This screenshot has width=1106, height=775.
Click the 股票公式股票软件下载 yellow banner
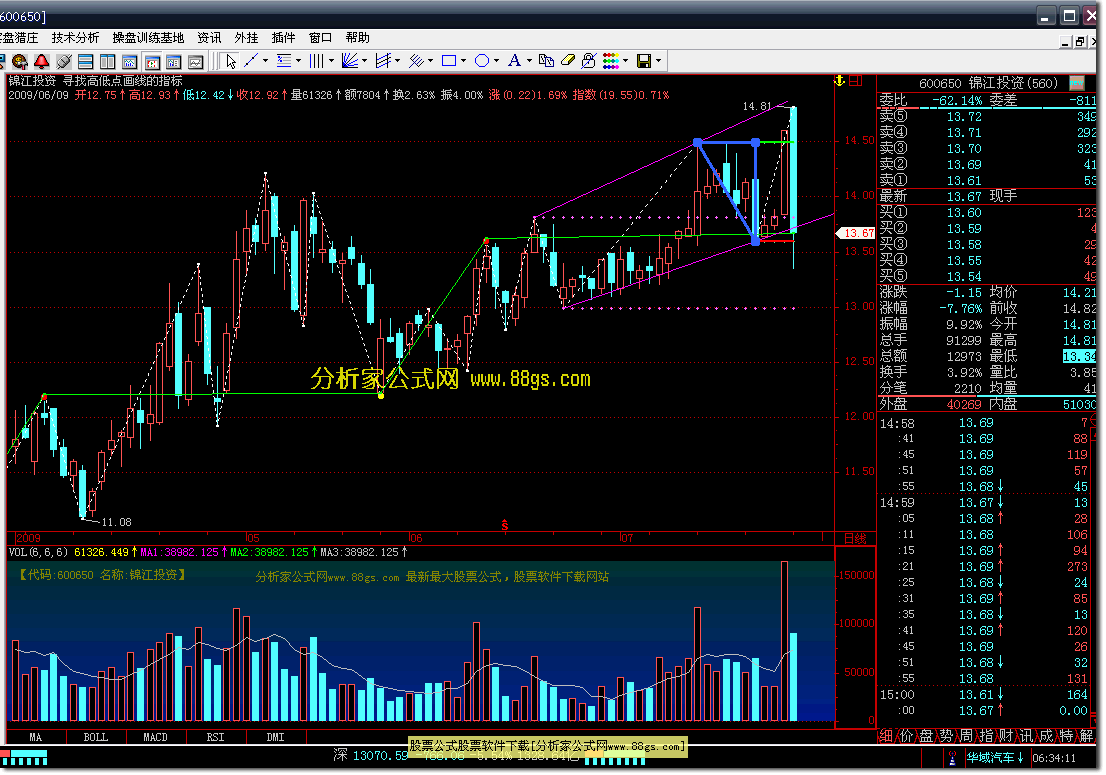point(547,747)
